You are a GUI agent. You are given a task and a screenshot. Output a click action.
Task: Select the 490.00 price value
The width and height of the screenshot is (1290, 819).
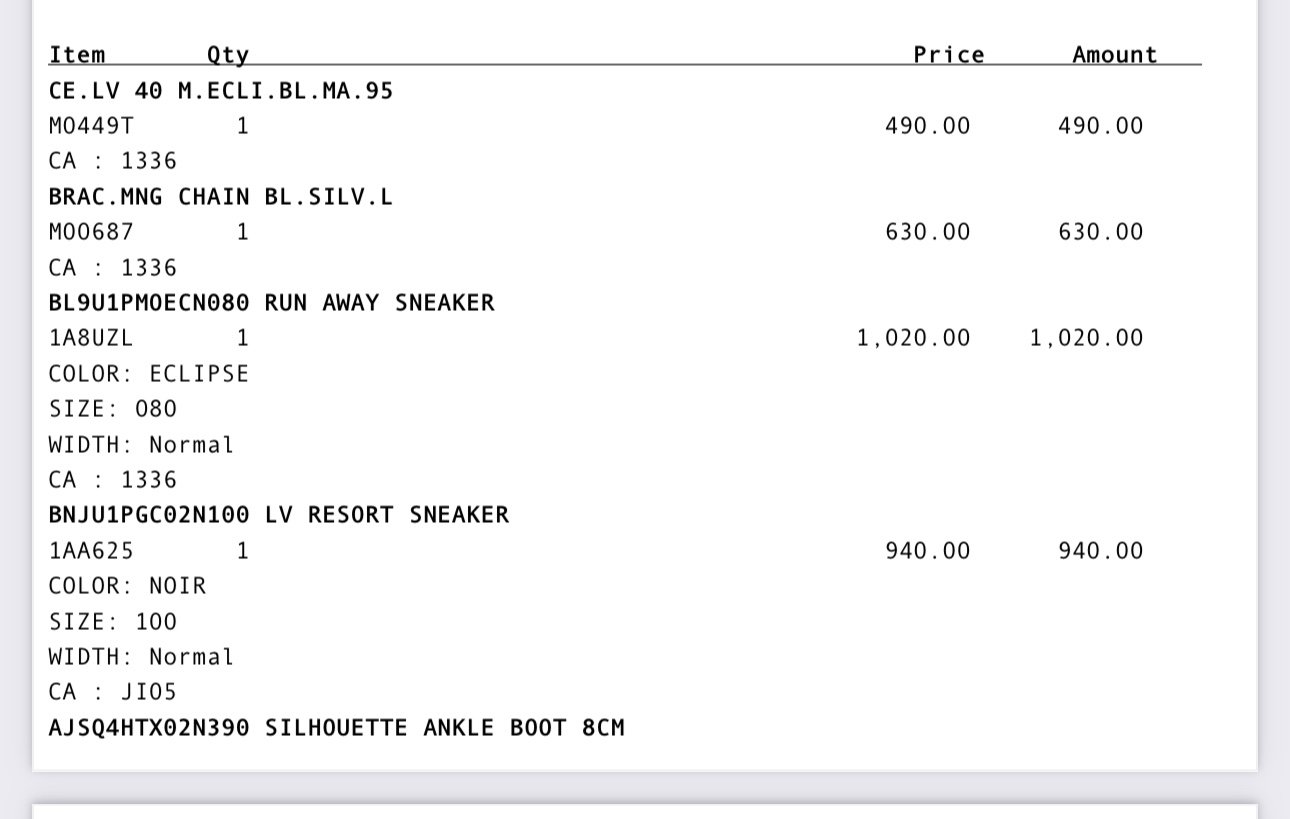[928, 126]
